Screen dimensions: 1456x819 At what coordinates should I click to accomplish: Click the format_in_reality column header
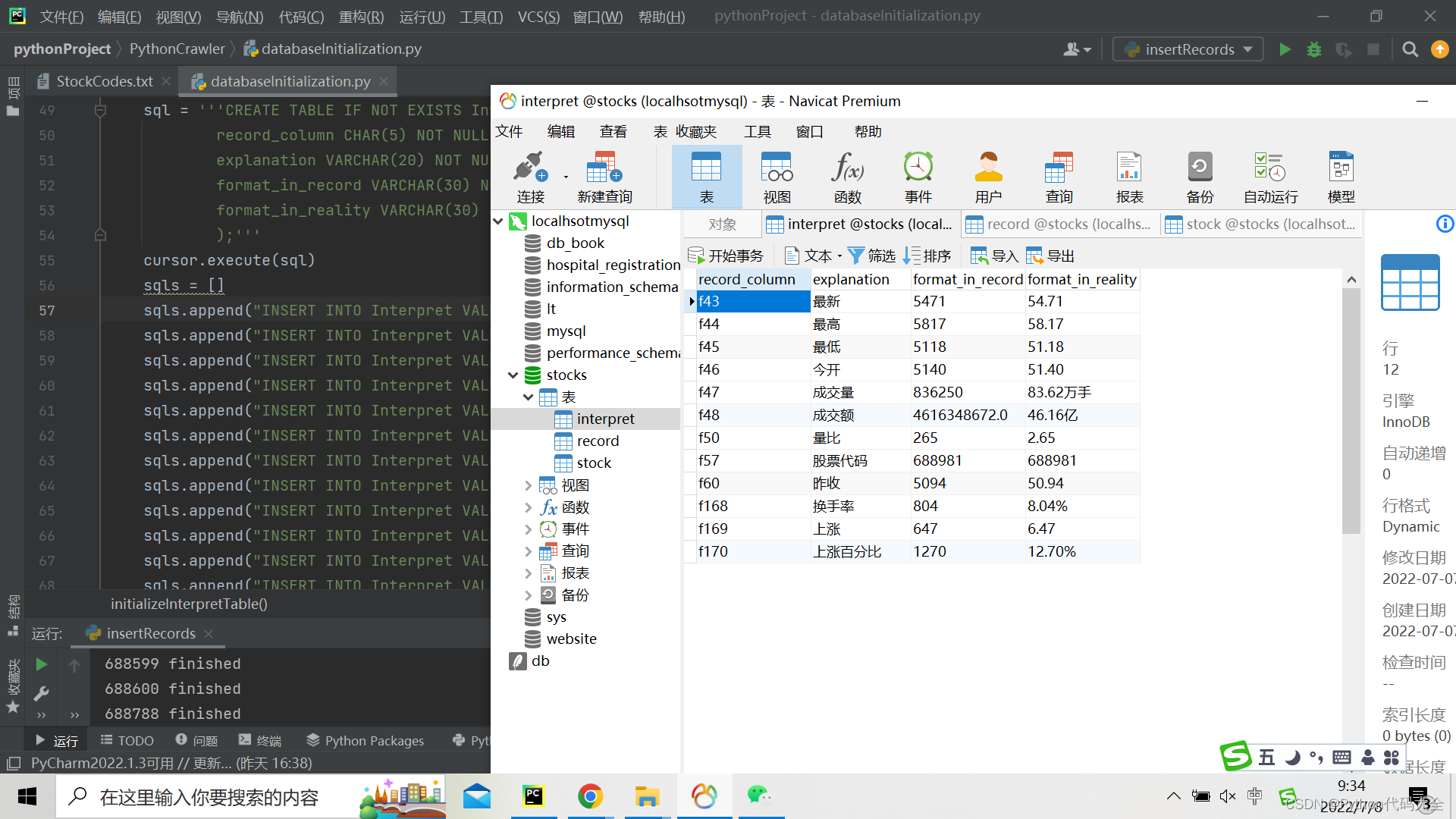tap(1081, 279)
